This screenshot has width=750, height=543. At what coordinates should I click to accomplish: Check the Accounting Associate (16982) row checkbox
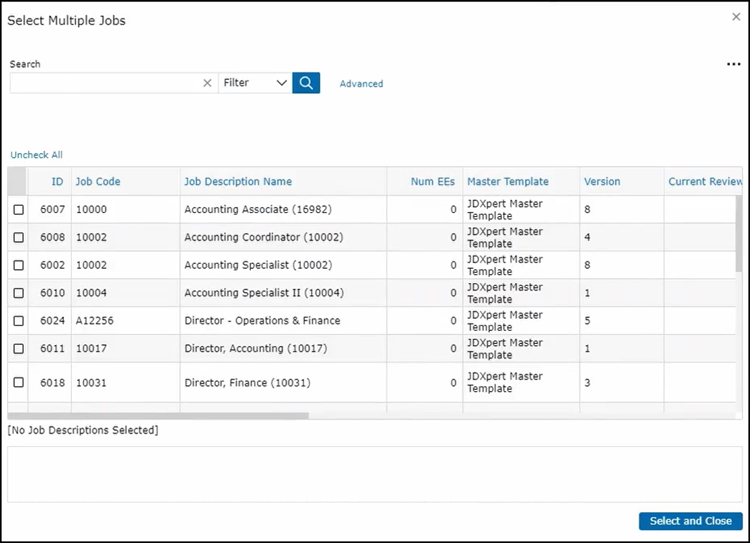pyautogui.click(x=18, y=210)
